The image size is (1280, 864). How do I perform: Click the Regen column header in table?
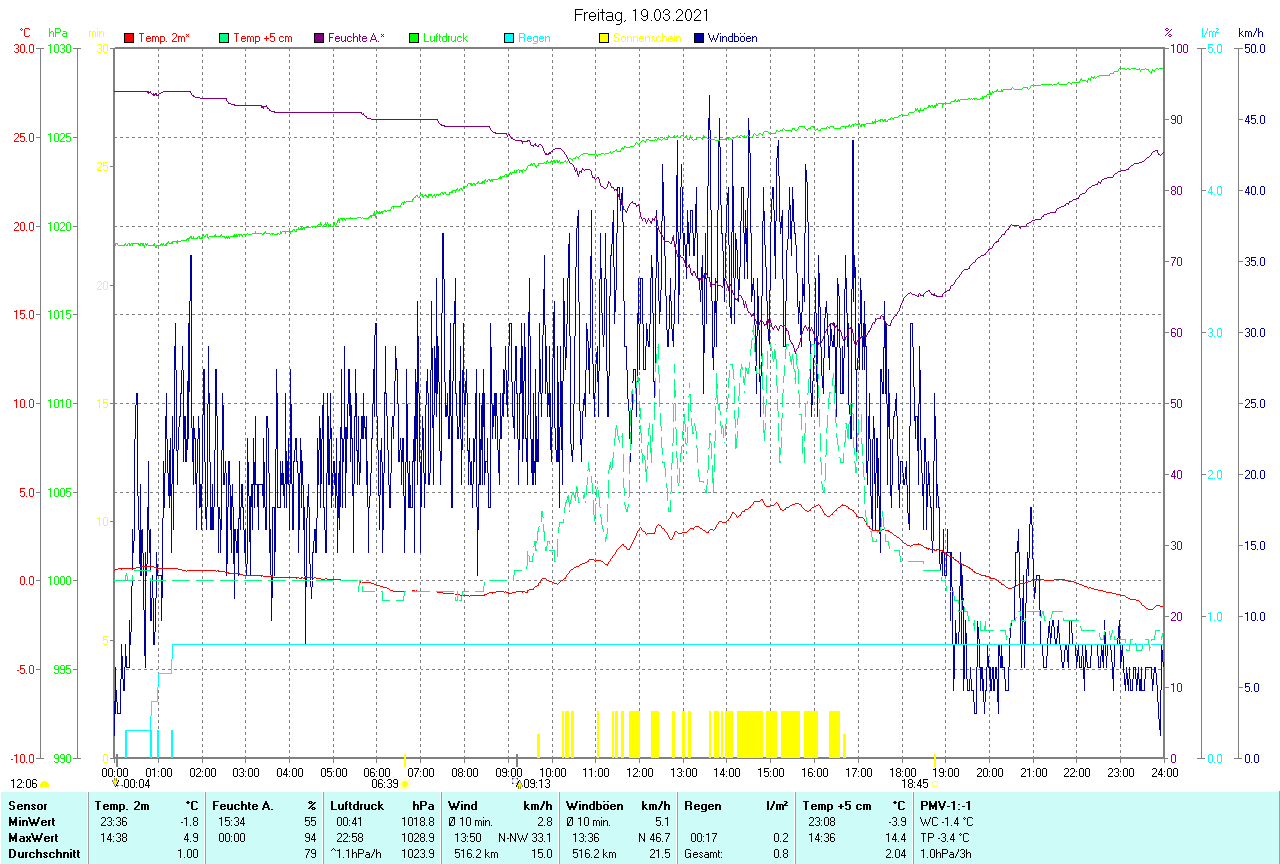(x=701, y=806)
